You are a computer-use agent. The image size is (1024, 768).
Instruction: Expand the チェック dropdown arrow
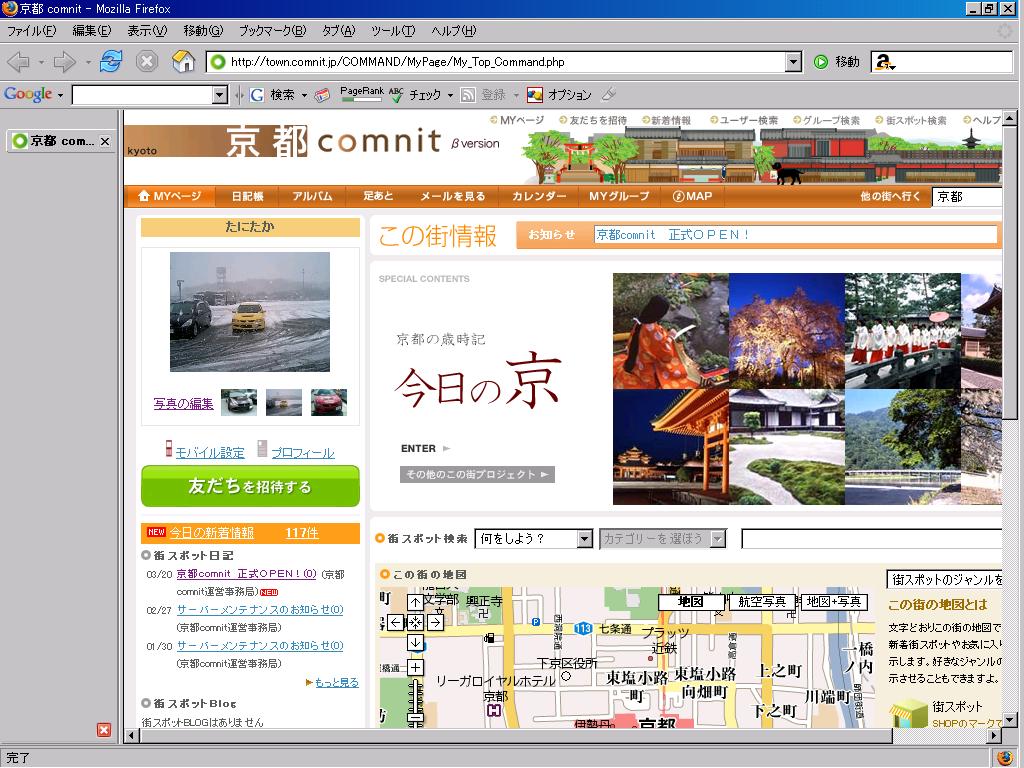[x=450, y=95]
